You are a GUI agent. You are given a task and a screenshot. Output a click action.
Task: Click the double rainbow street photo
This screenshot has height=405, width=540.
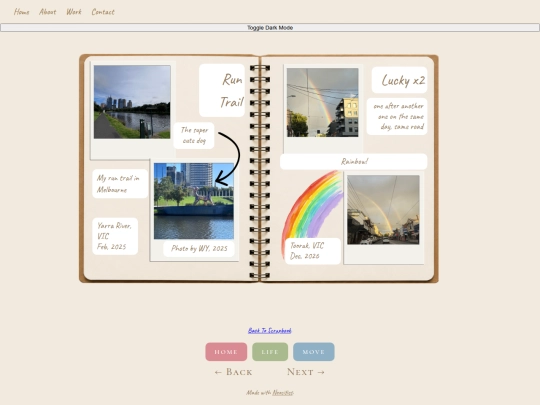[383, 210]
